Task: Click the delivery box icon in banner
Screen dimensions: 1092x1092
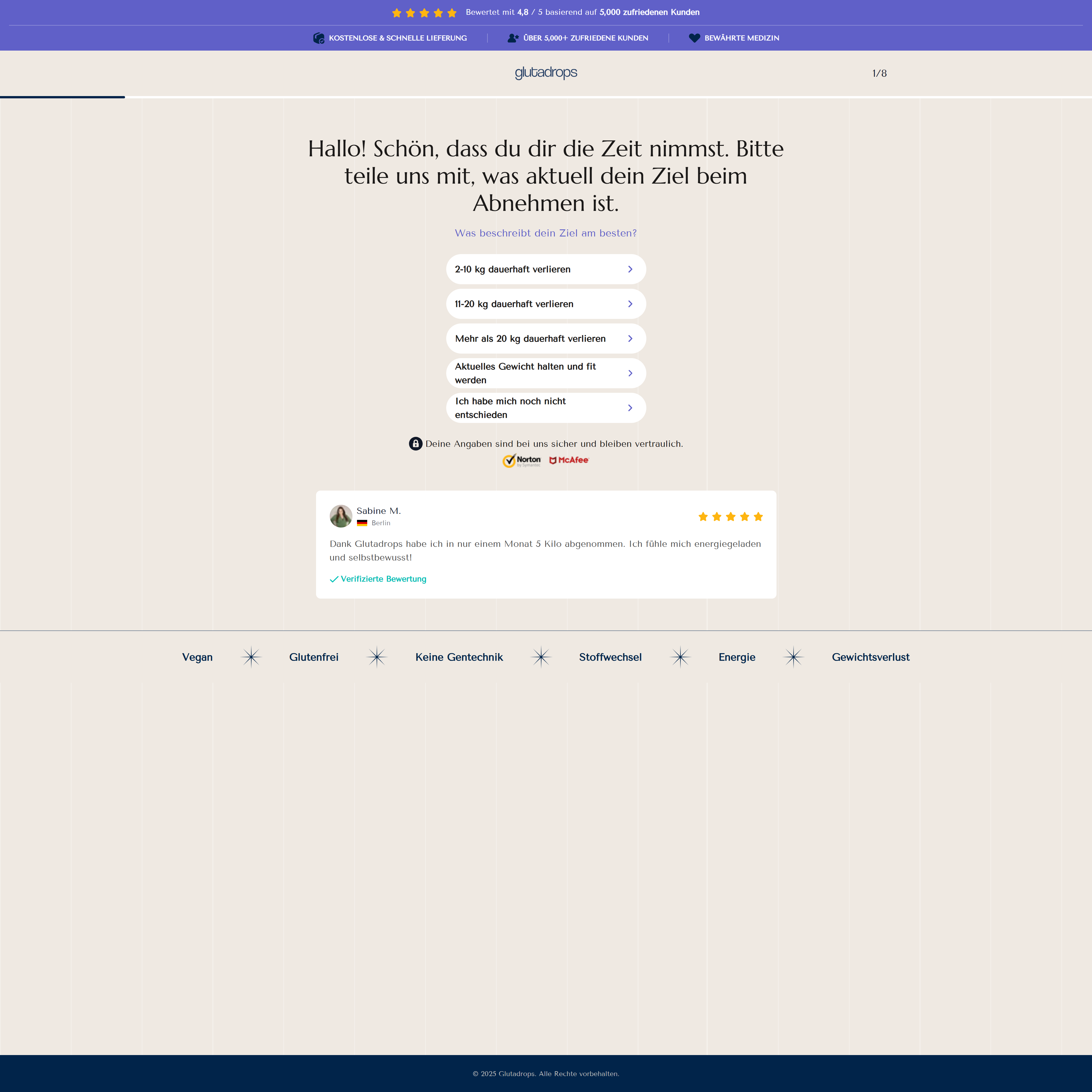Action: 319,38
